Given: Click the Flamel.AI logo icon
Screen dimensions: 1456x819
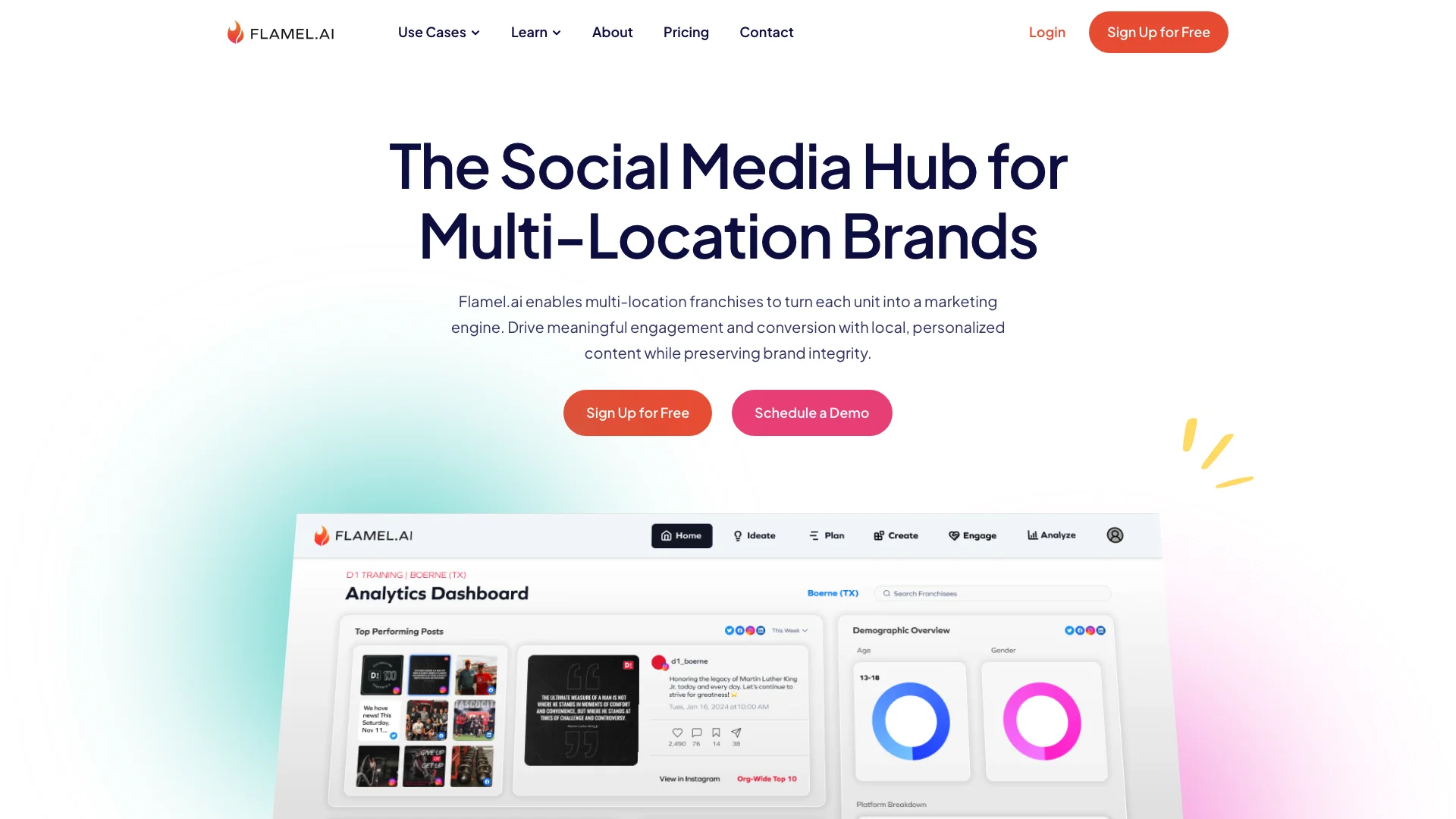Looking at the screenshot, I should [x=237, y=32].
